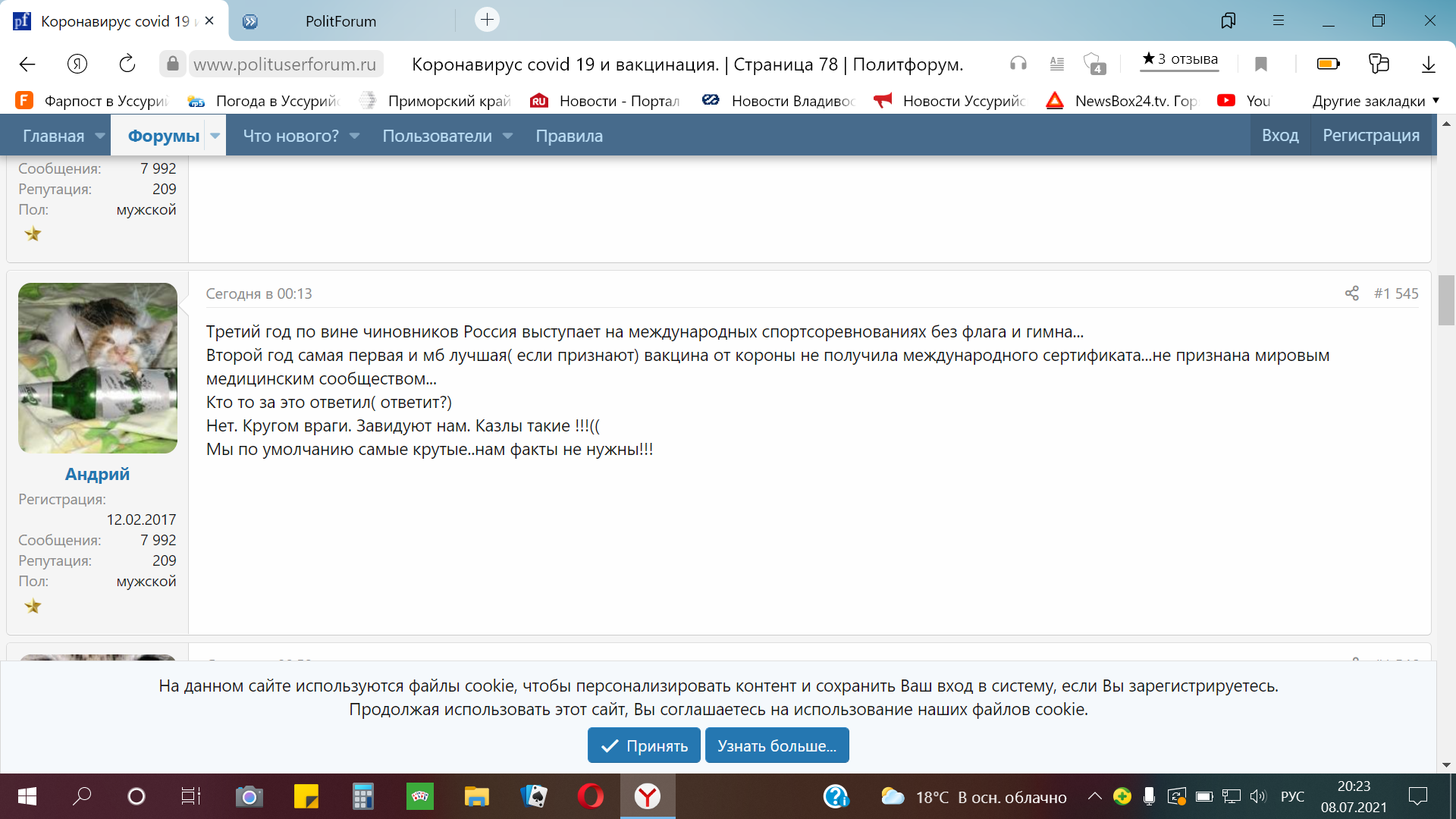This screenshot has height=819, width=1456.
Task: Click the bookmark ribbon icon in address bar
Action: tap(1261, 64)
